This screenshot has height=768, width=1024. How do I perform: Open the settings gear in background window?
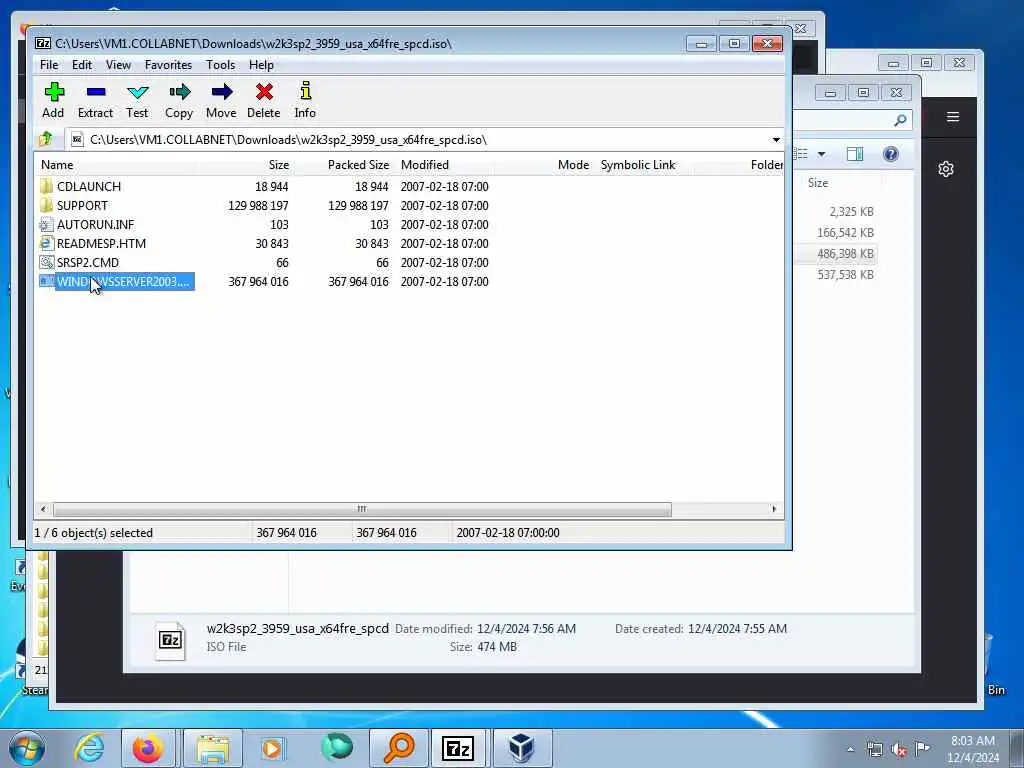(946, 169)
